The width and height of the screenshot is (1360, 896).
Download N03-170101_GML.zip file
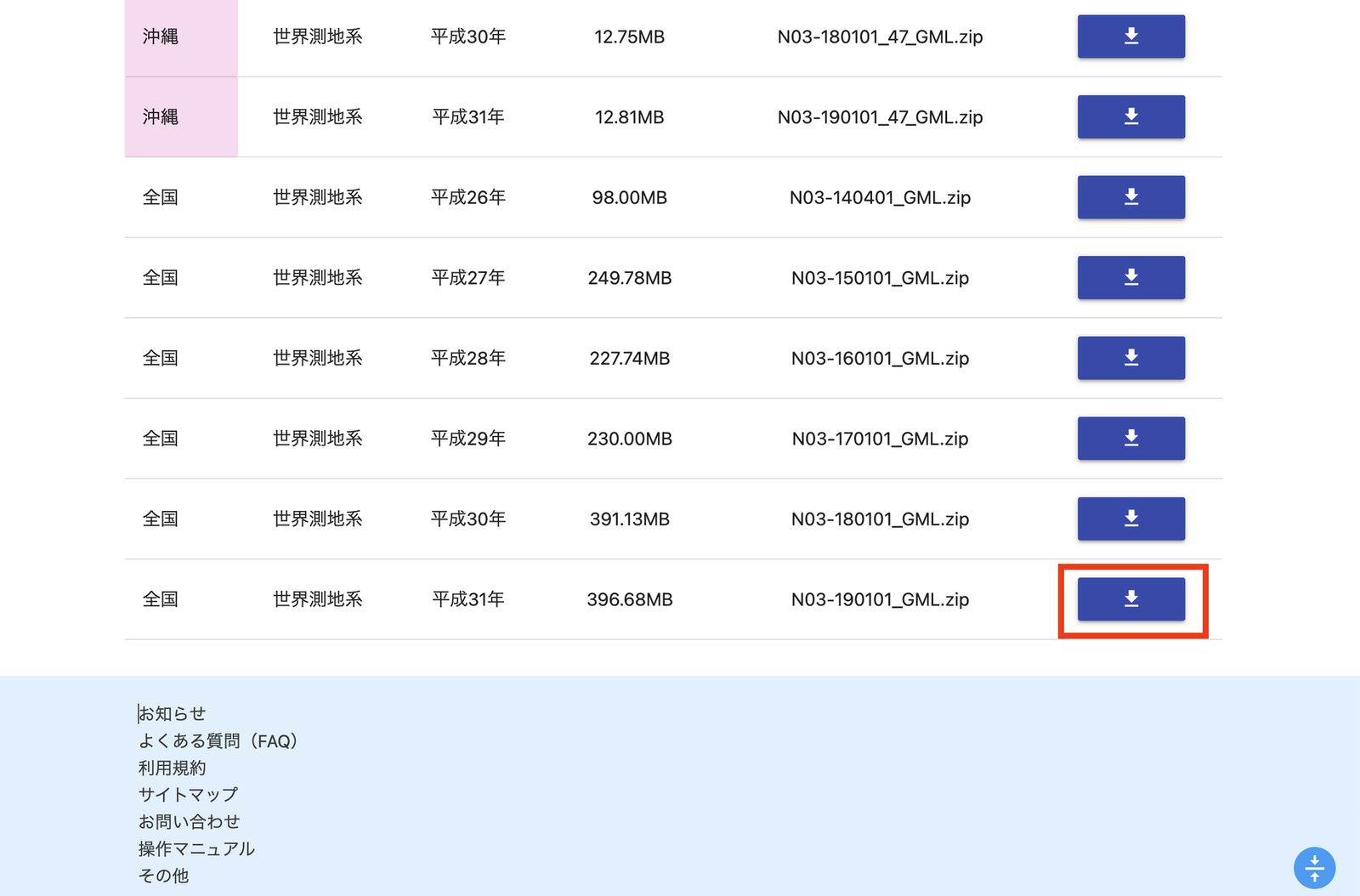coord(1130,438)
